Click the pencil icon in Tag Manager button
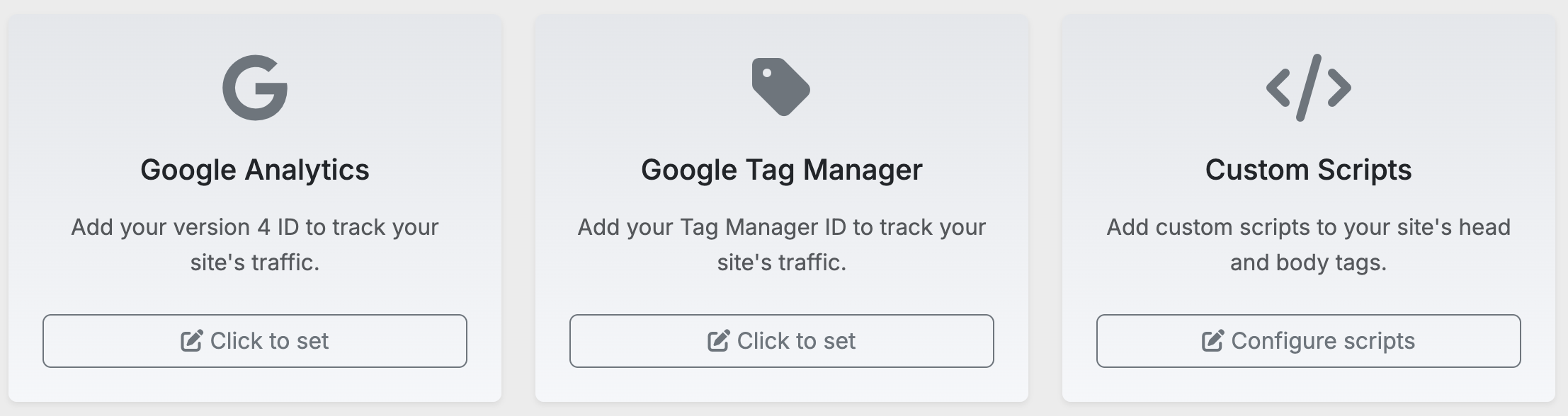This screenshot has width=1568, height=416. pos(719,340)
